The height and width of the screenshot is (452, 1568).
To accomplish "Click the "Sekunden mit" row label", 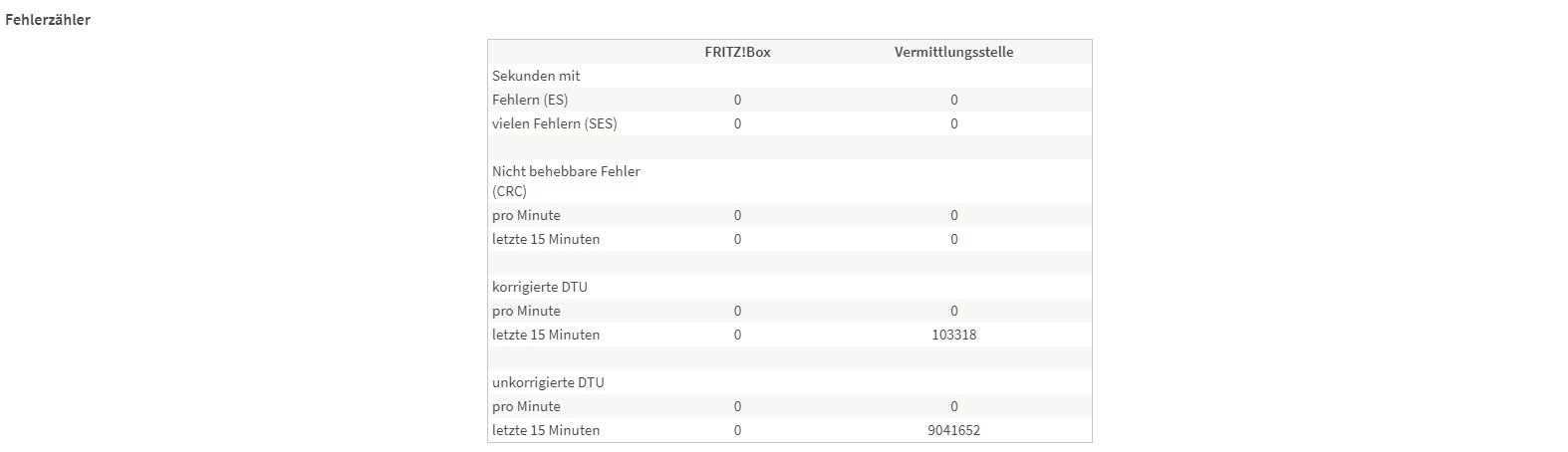I will pos(536,76).
